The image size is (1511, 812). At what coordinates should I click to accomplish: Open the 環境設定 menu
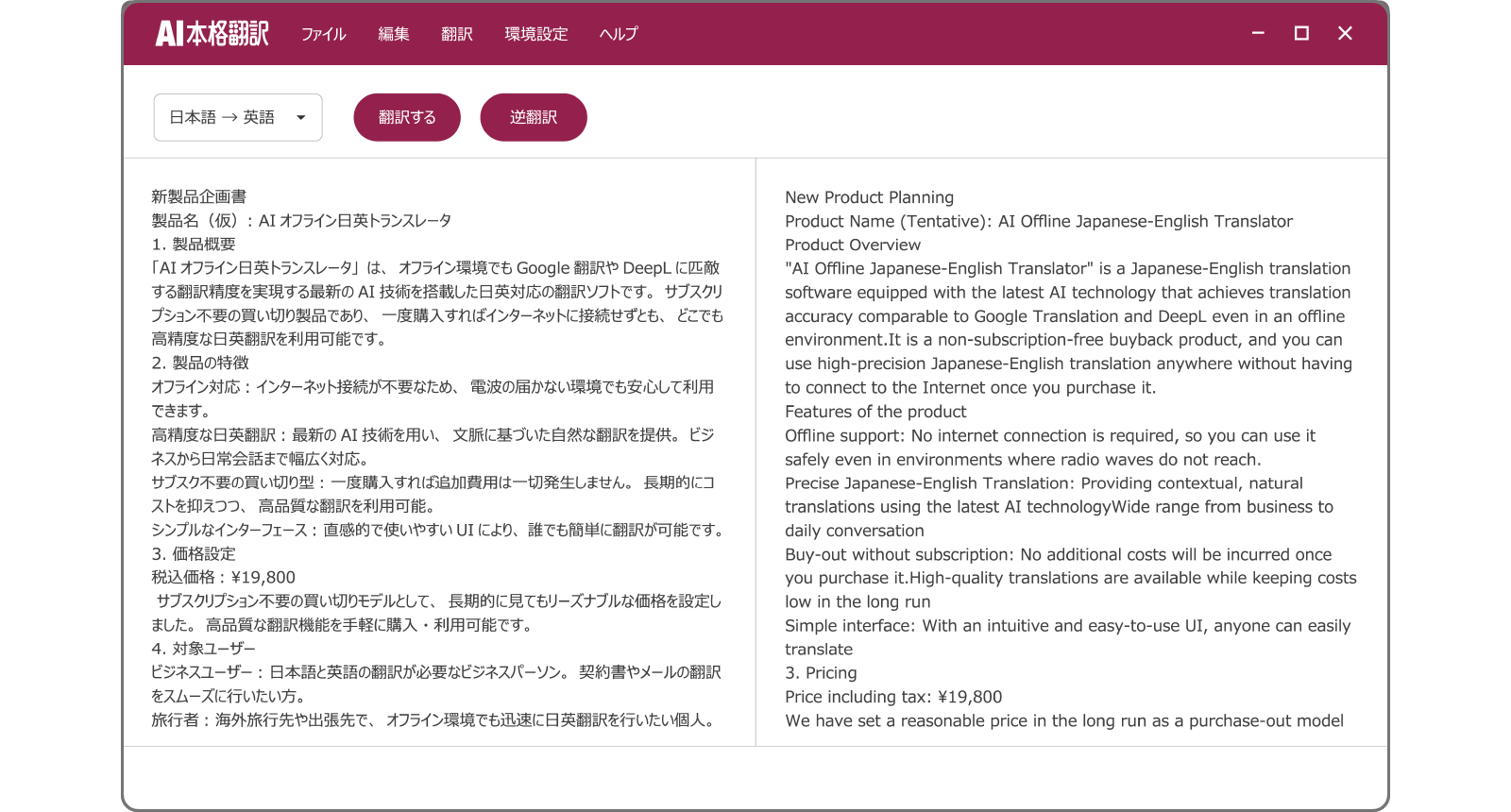tap(535, 34)
